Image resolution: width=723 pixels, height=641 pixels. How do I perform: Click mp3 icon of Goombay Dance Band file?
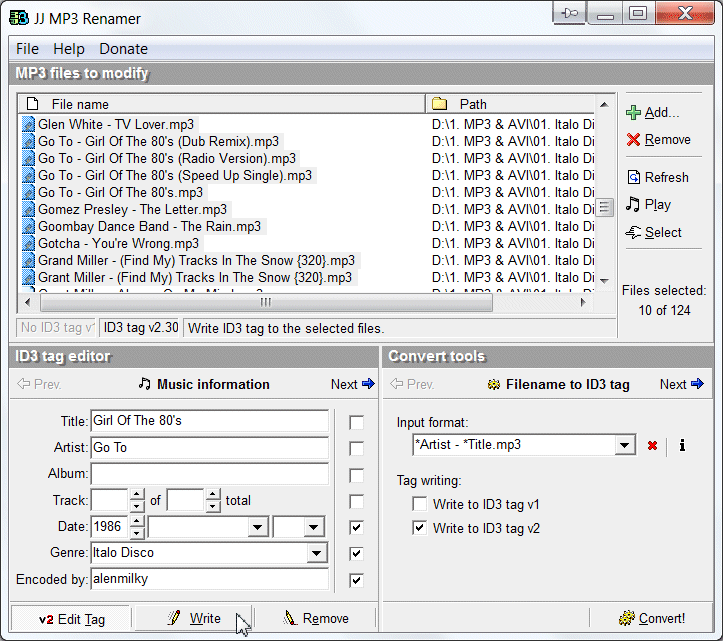pos(28,226)
